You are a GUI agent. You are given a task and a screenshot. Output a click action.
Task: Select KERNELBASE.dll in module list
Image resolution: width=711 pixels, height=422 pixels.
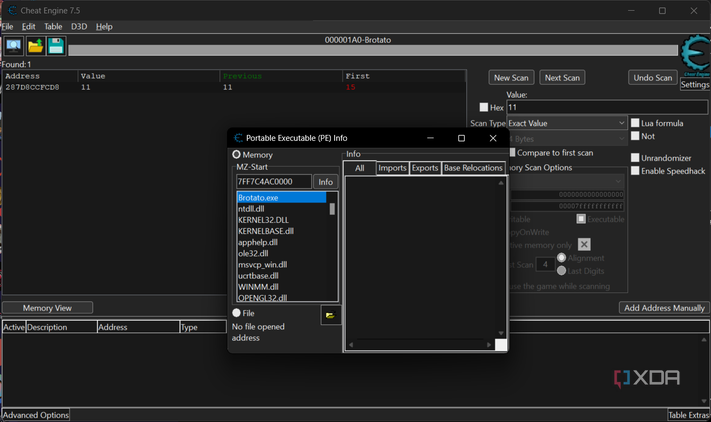282,231
